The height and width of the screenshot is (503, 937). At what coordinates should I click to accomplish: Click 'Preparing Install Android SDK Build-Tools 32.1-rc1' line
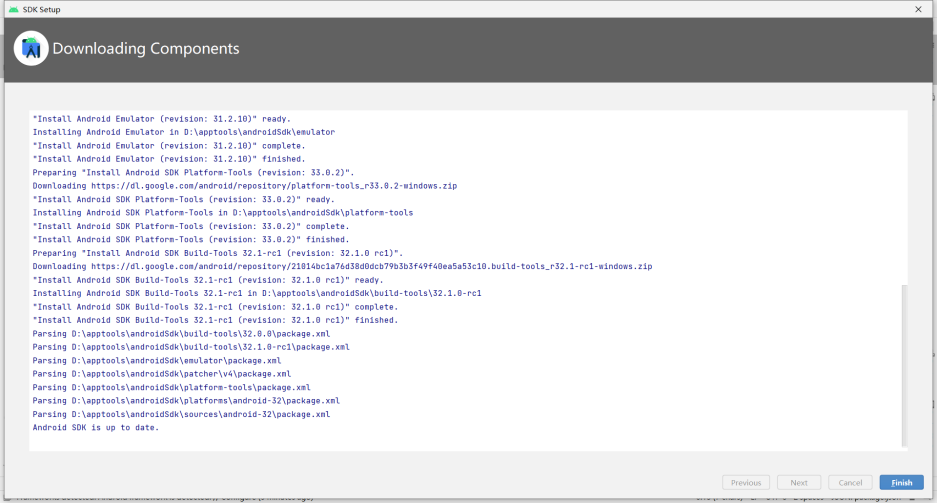pos(218,253)
